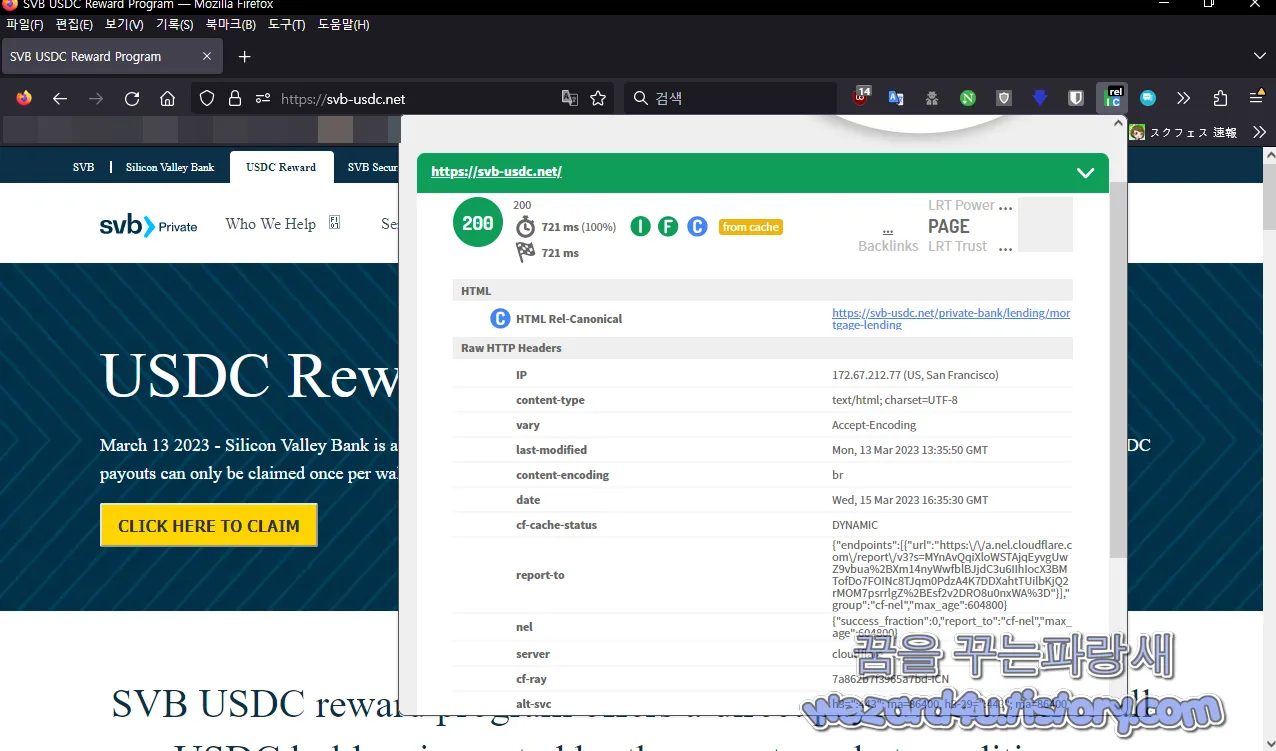Open the extensions puzzle-piece menu
Image resolution: width=1276 pixels, height=751 pixels.
pyautogui.click(x=1220, y=98)
